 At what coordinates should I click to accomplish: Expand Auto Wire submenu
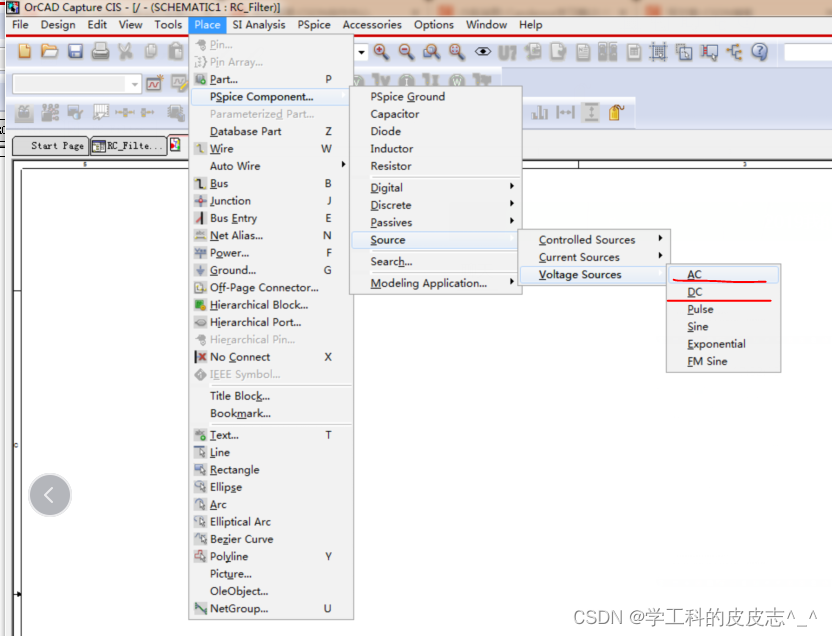(x=271, y=166)
